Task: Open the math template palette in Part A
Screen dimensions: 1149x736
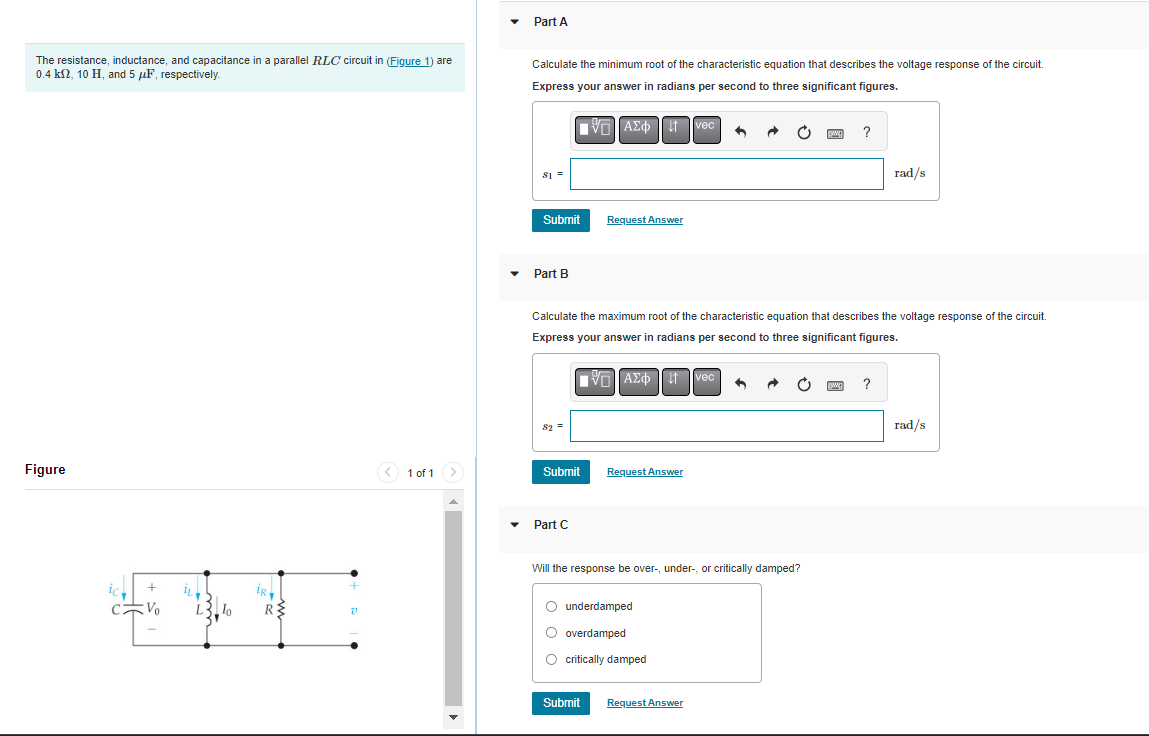Action: [x=594, y=130]
